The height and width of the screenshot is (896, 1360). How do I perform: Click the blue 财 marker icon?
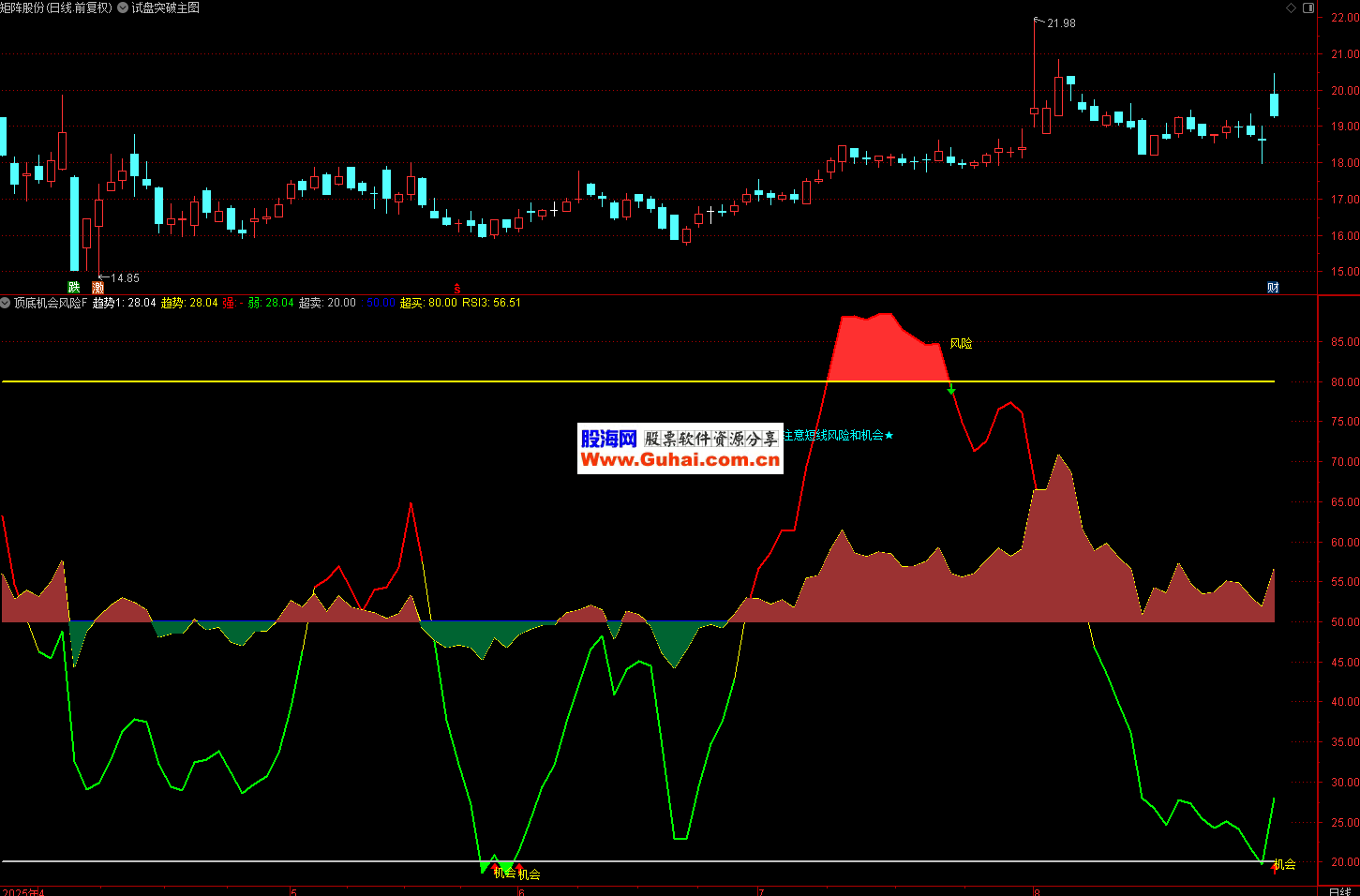coord(1273,288)
